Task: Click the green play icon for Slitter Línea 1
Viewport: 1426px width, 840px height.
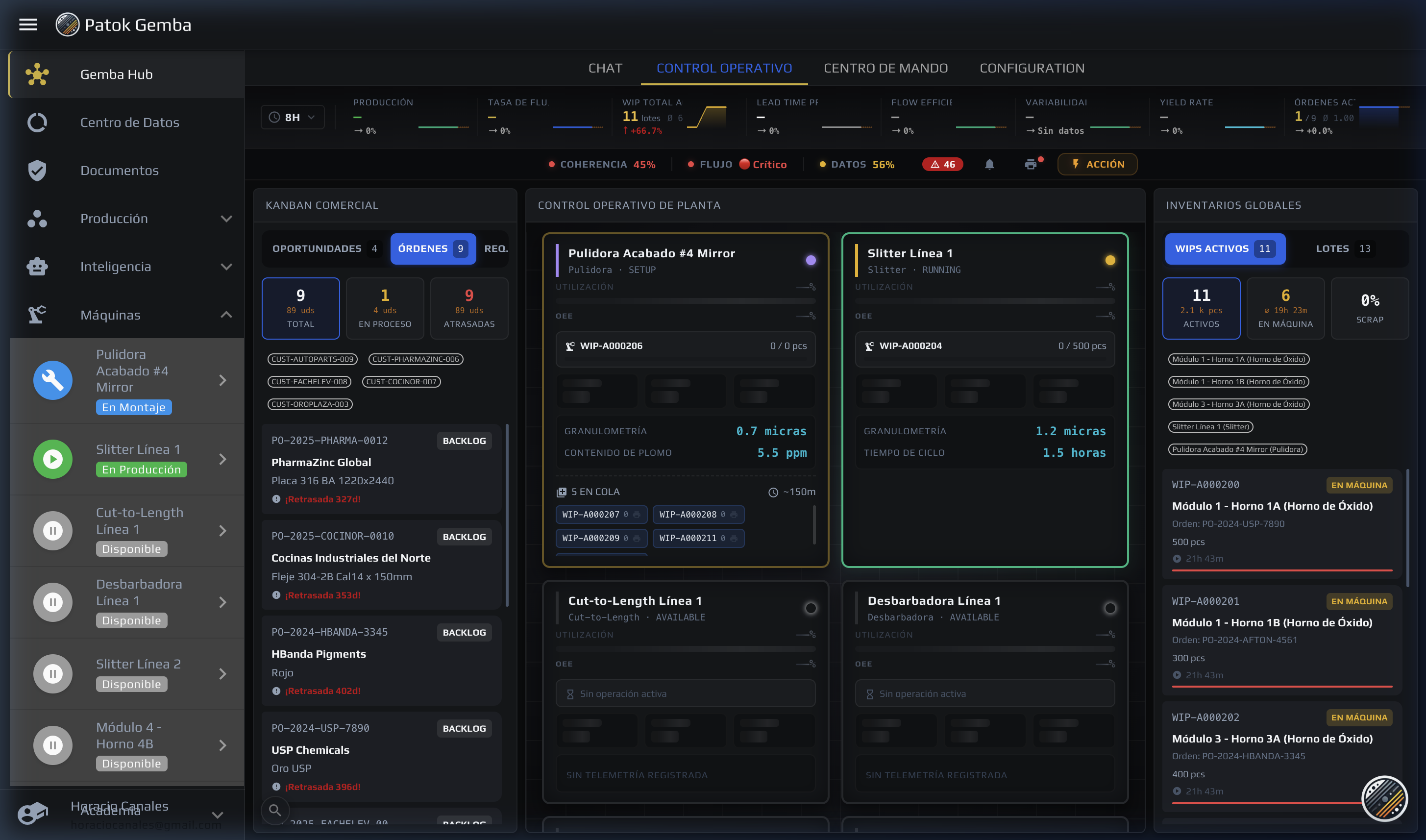Action: [x=52, y=459]
